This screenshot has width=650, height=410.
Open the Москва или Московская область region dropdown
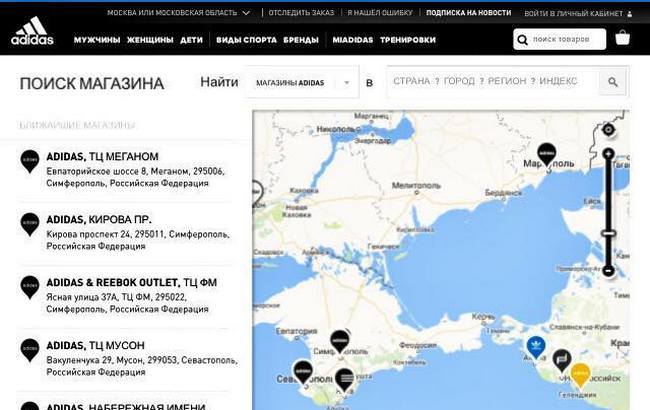tap(179, 13)
